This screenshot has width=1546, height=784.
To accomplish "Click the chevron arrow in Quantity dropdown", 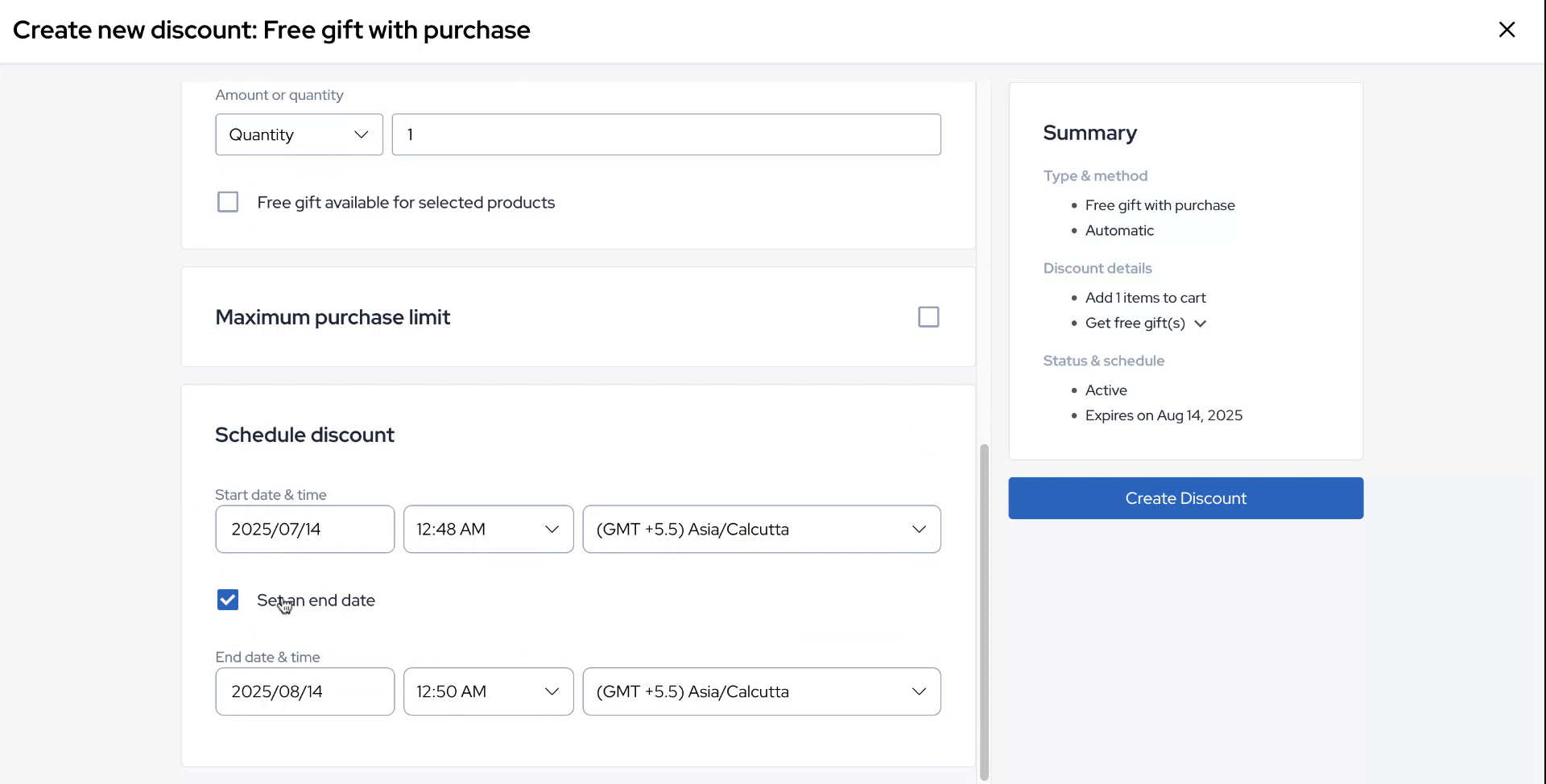I will click(361, 134).
